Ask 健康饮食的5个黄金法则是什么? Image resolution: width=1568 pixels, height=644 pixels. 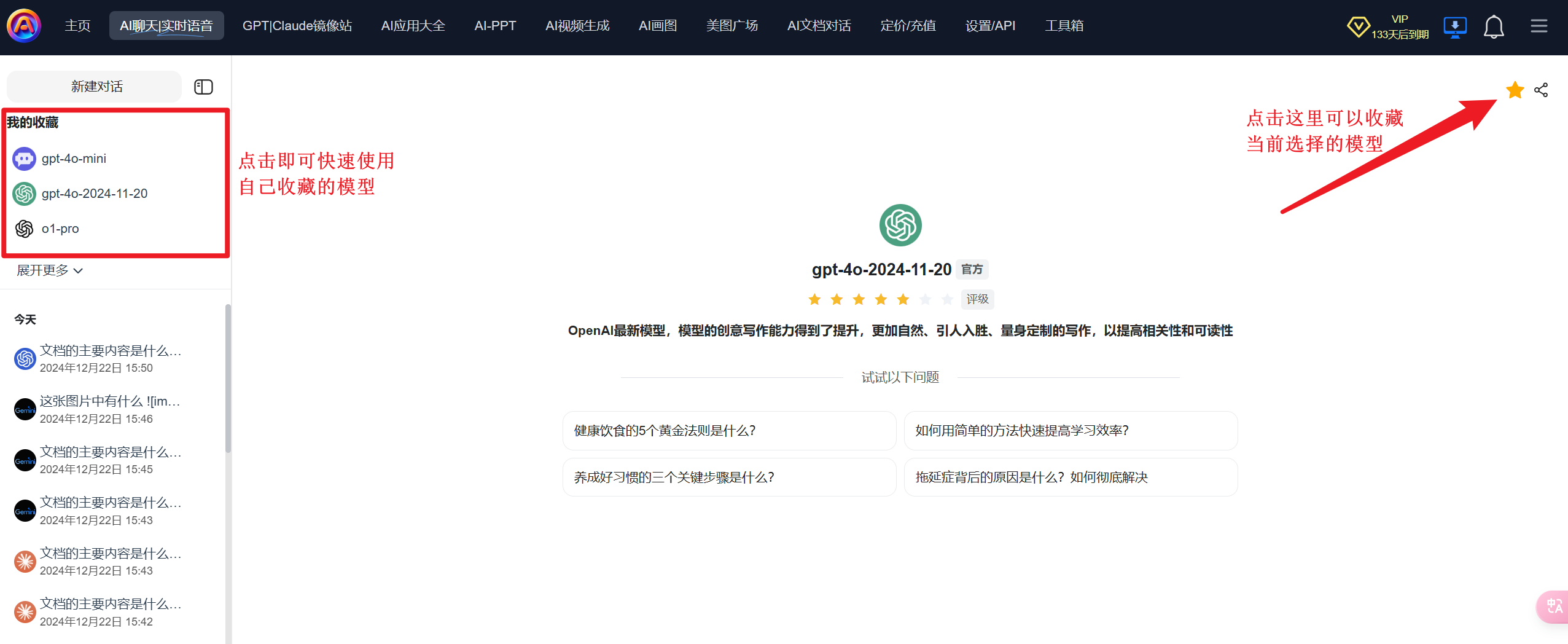tap(729, 431)
